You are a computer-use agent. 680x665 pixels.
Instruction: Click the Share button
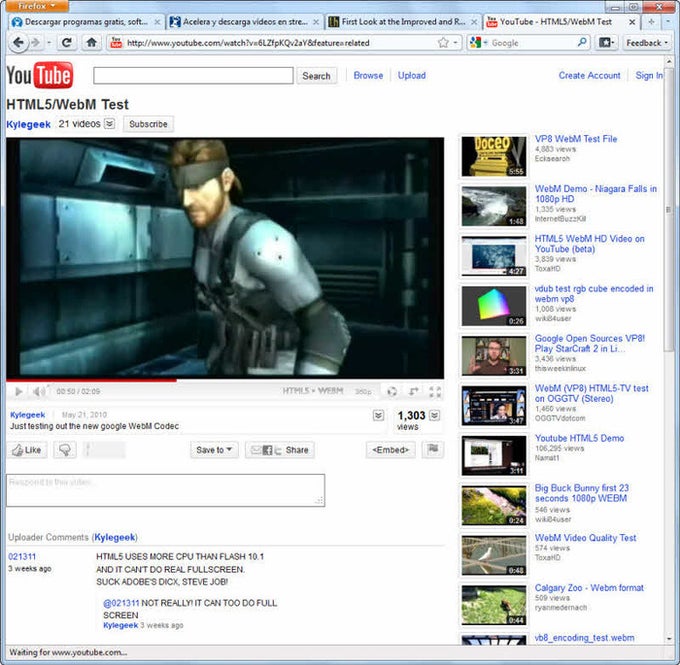click(280, 450)
